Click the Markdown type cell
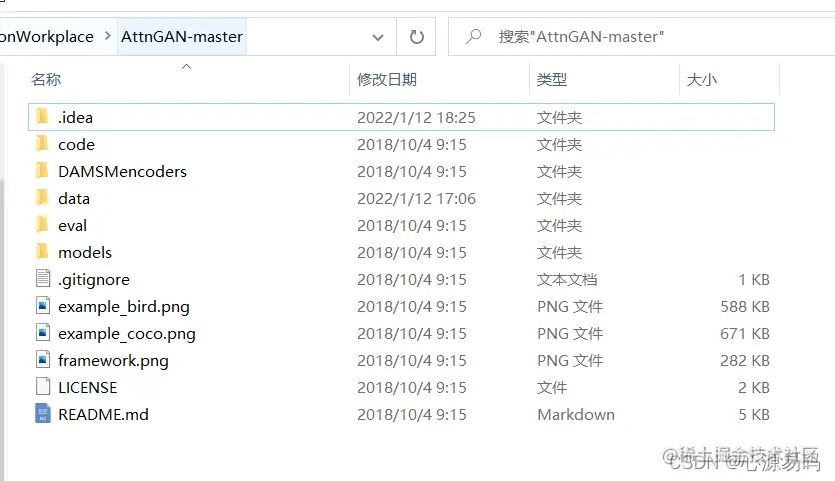The width and height of the screenshot is (835, 481). coord(576,414)
